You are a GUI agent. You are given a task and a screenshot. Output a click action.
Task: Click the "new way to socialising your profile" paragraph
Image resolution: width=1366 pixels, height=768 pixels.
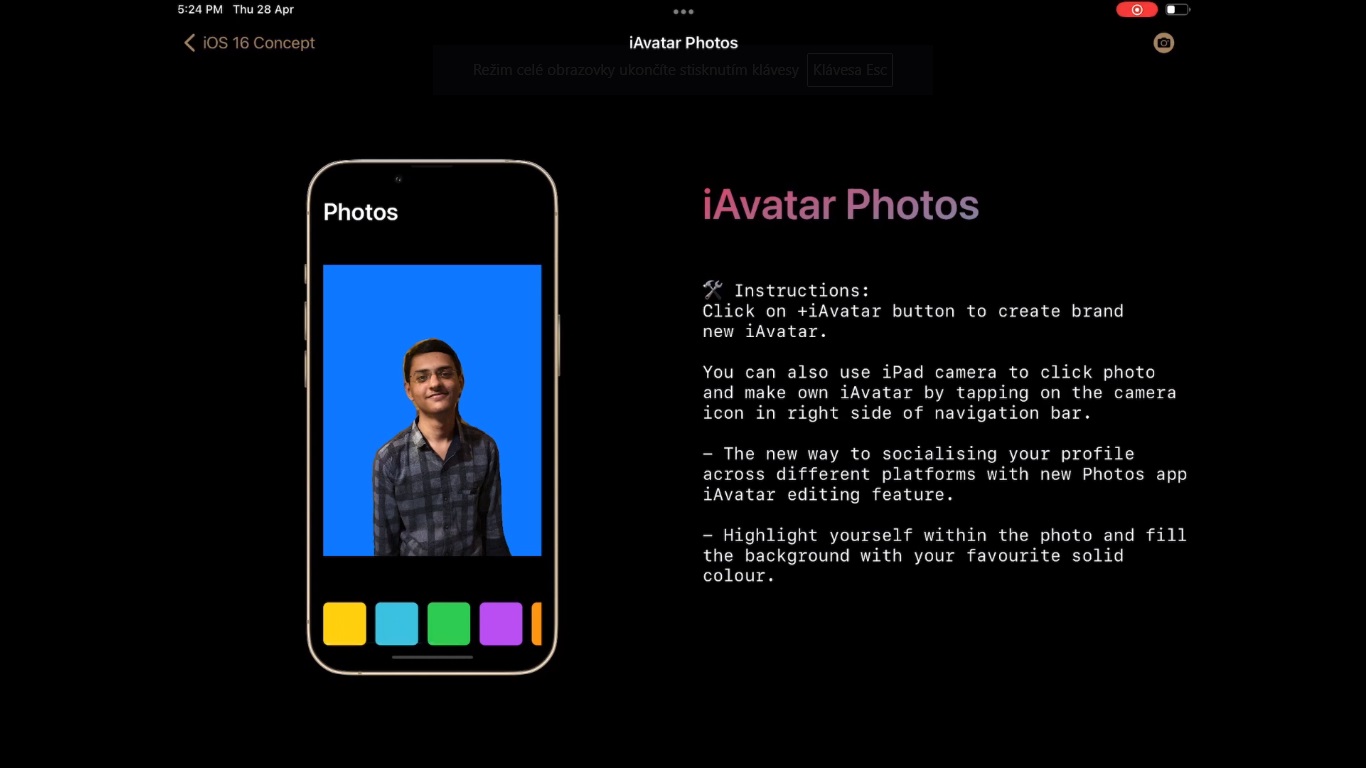coord(945,474)
